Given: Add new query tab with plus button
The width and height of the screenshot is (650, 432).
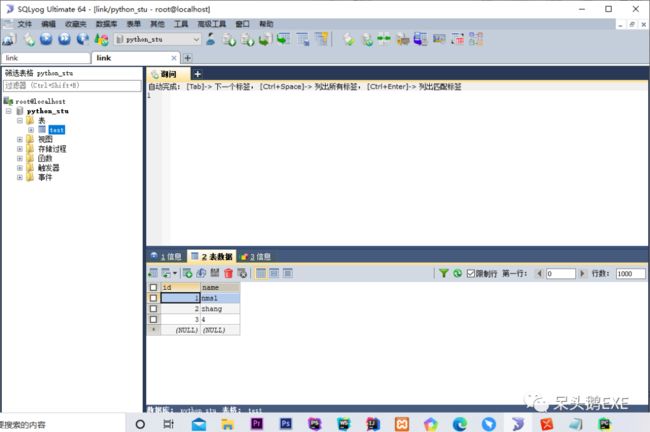Looking at the screenshot, I should click(x=198, y=74).
